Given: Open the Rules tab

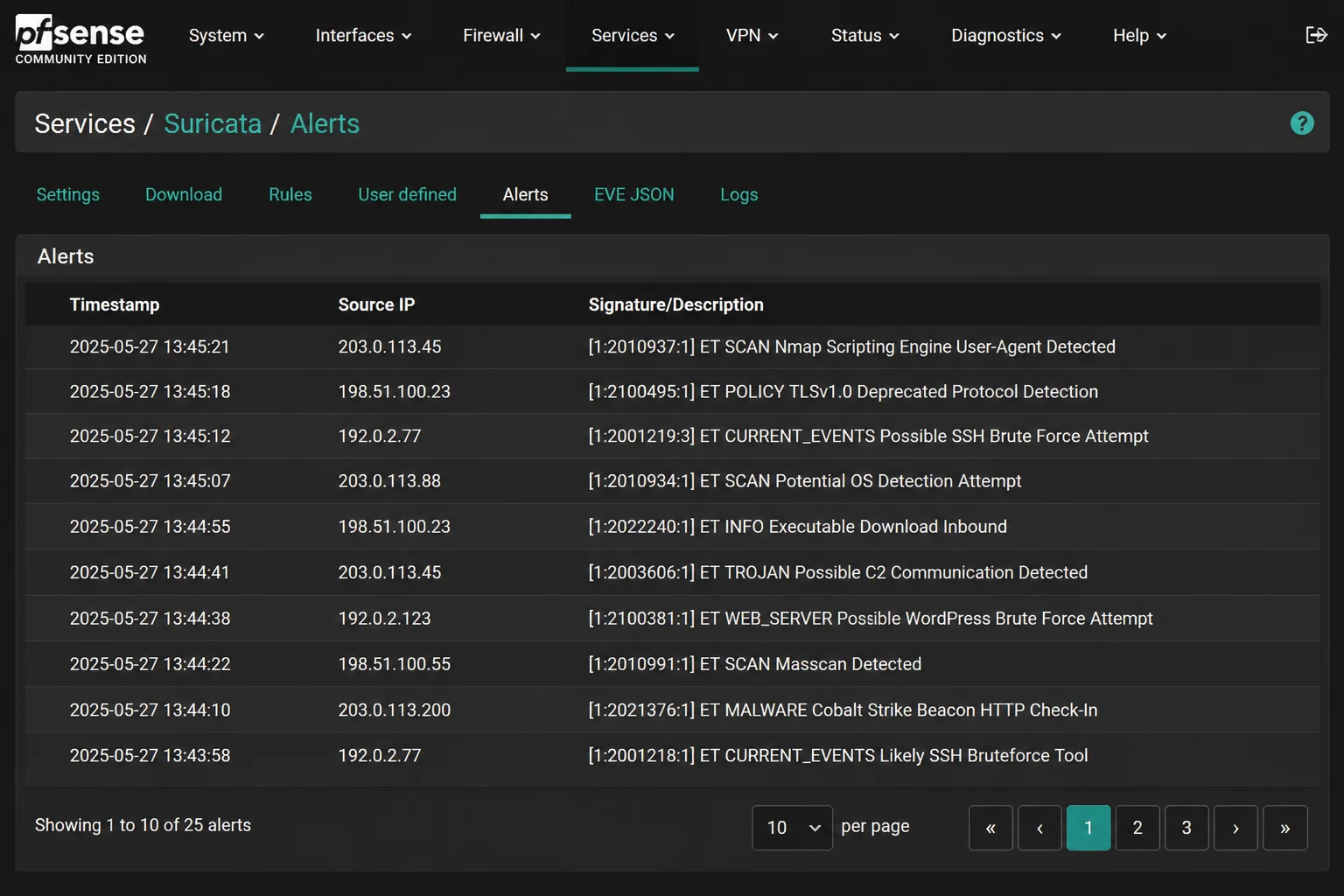Looking at the screenshot, I should (x=290, y=195).
